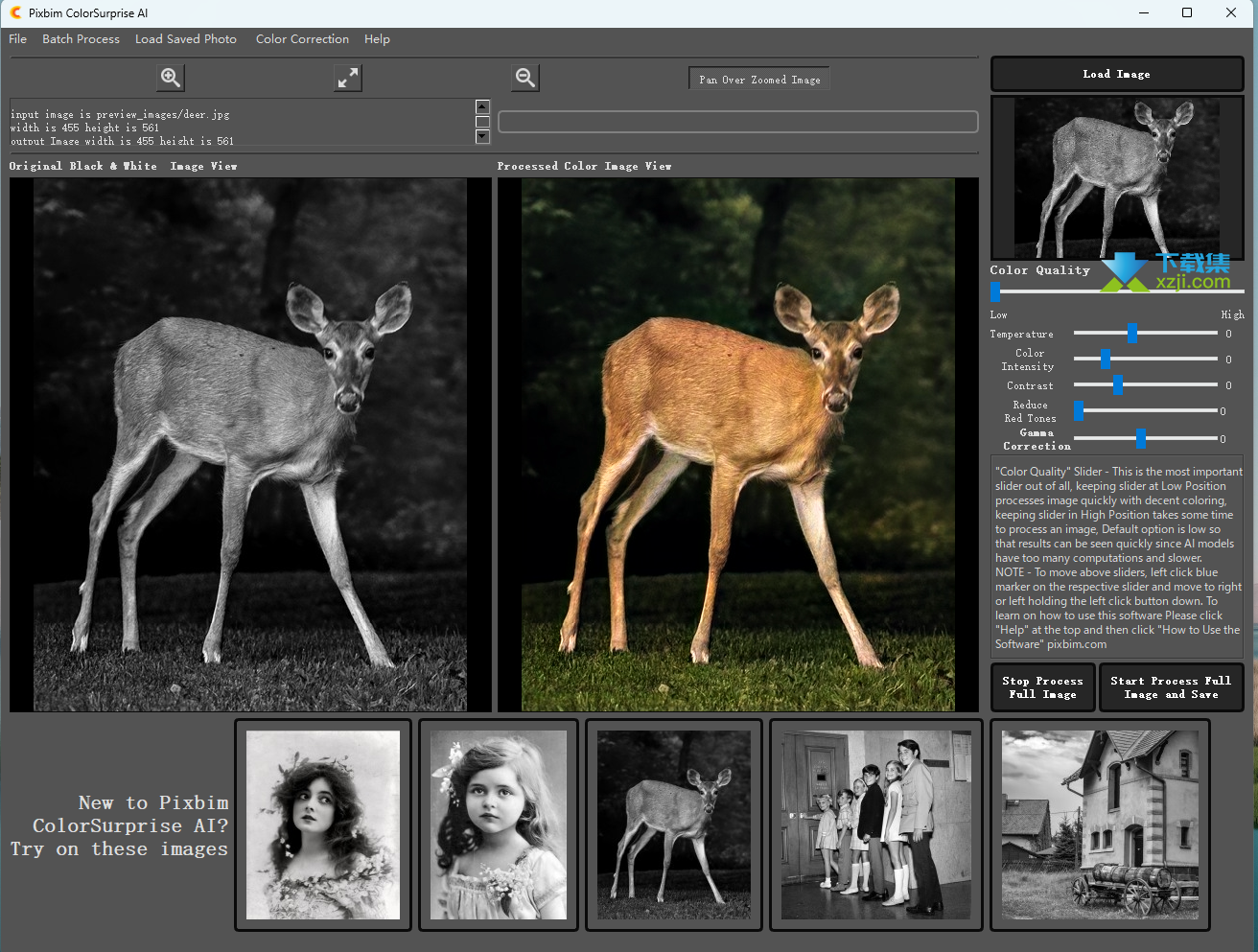Open the Color Correction menu

pos(302,39)
